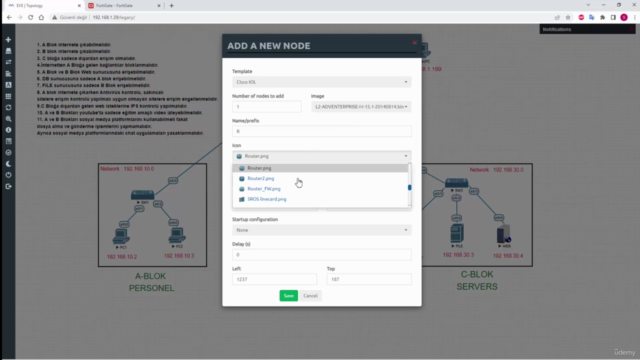Open a new browser tab
640x360 pixels.
(x=171, y=6)
